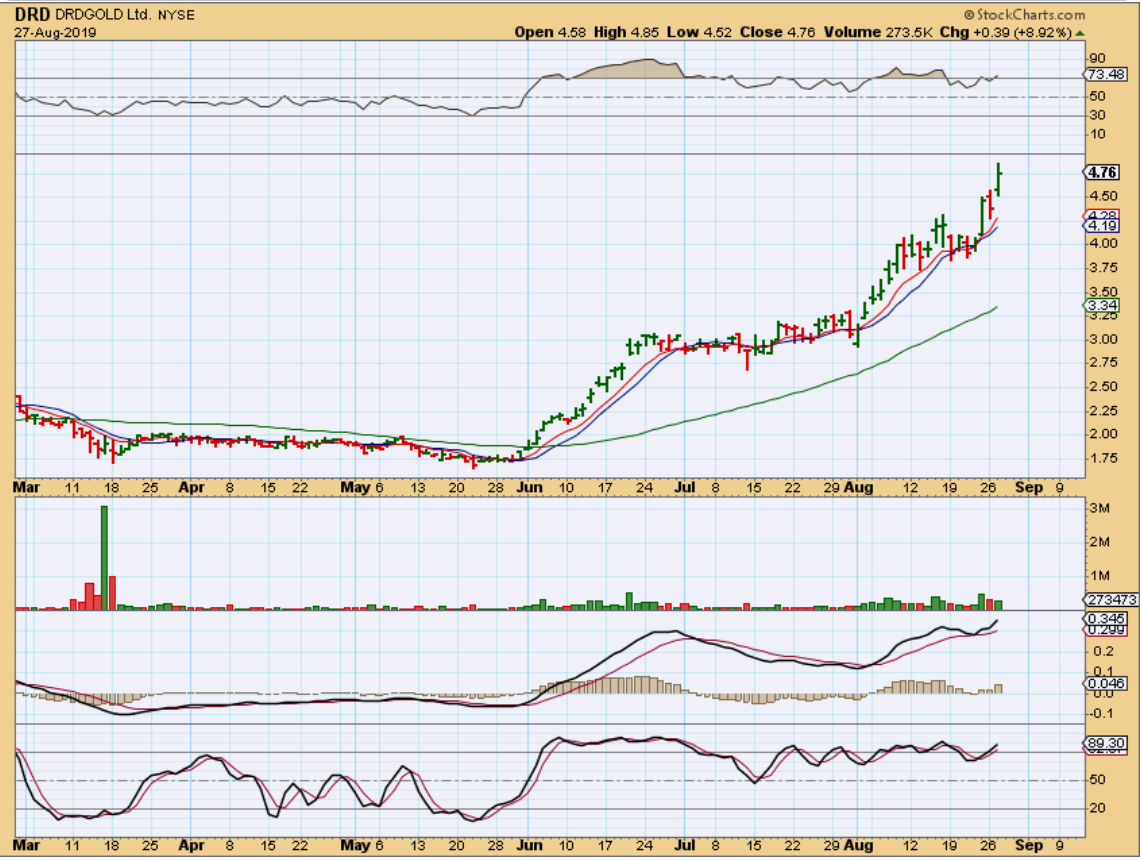1142x861 pixels.
Task: Click the Aug label on the time axis
Action: [859, 488]
